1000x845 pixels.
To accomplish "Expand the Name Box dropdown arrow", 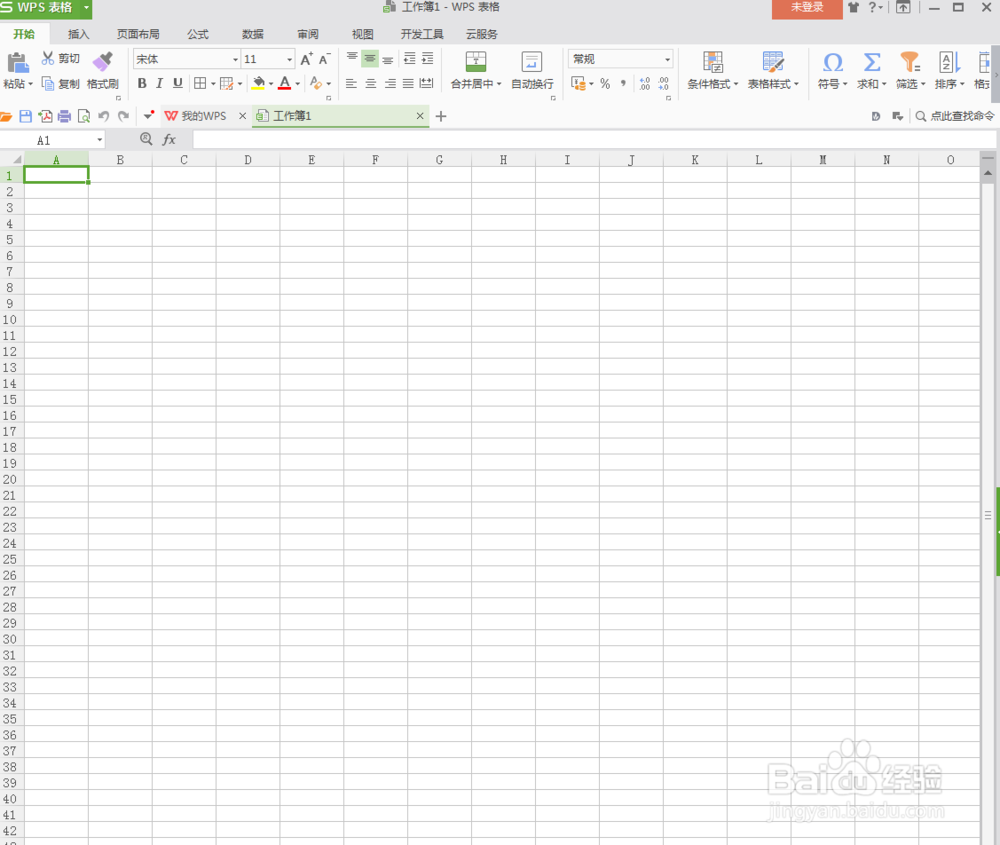I will coord(99,140).
